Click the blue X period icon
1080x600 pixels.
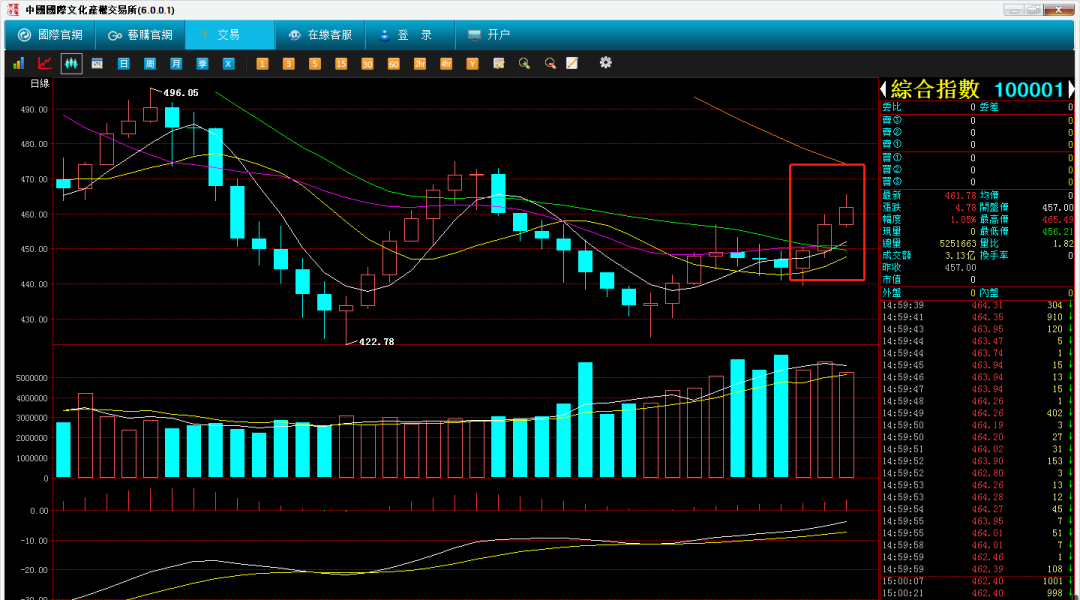click(229, 63)
